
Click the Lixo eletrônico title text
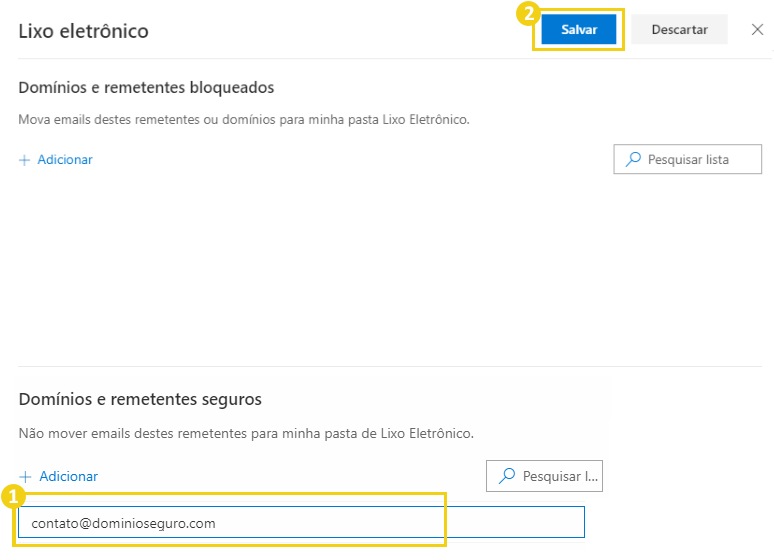83,31
